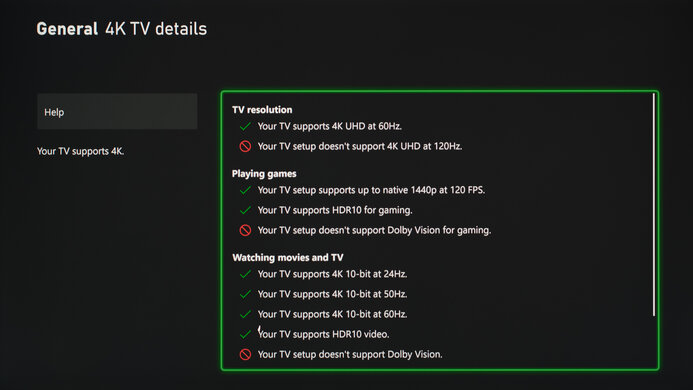Click red no-support icon for Dolby Vision gaming
Screen dimensions: 693x390
[245, 230]
